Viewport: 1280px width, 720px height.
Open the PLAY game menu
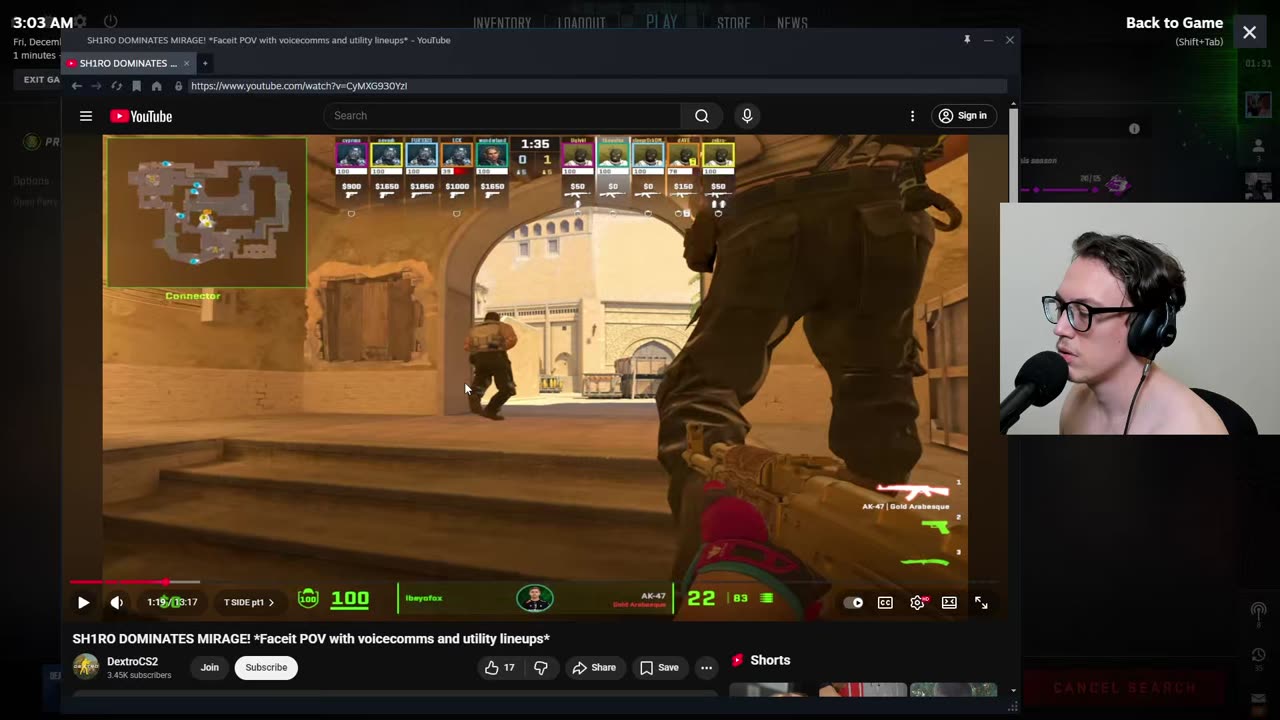[x=661, y=22]
